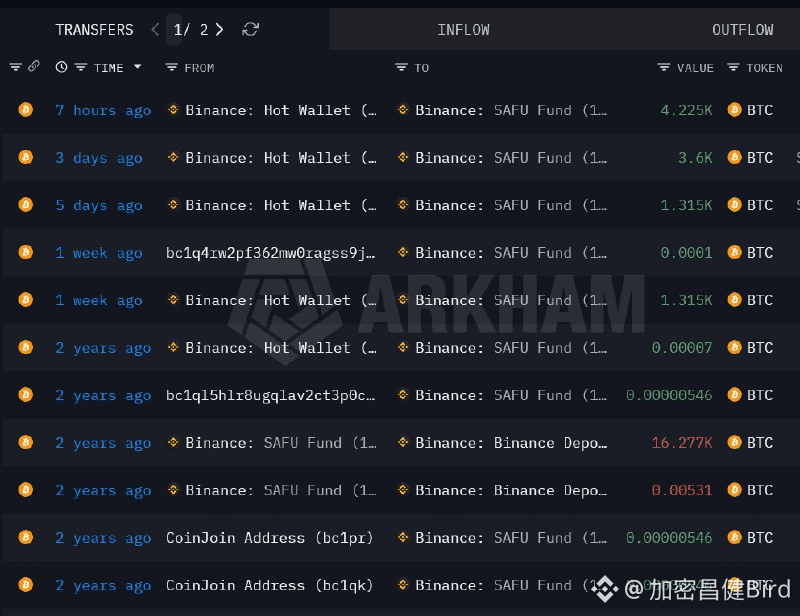Open the '7 hours ago' transaction link
This screenshot has width=800, height=616.
103,110
